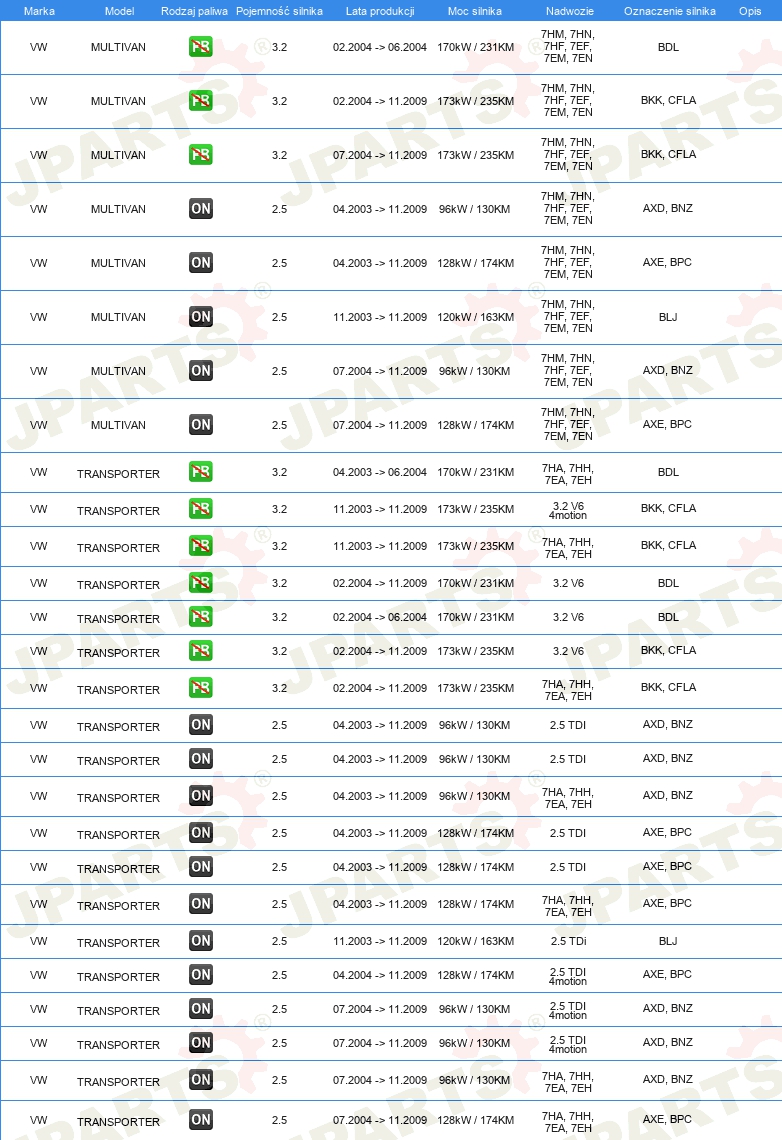
Task: Click diesel icon, Transporter 04.2003 96kW 7HA body row
Action: click(201, 796)
